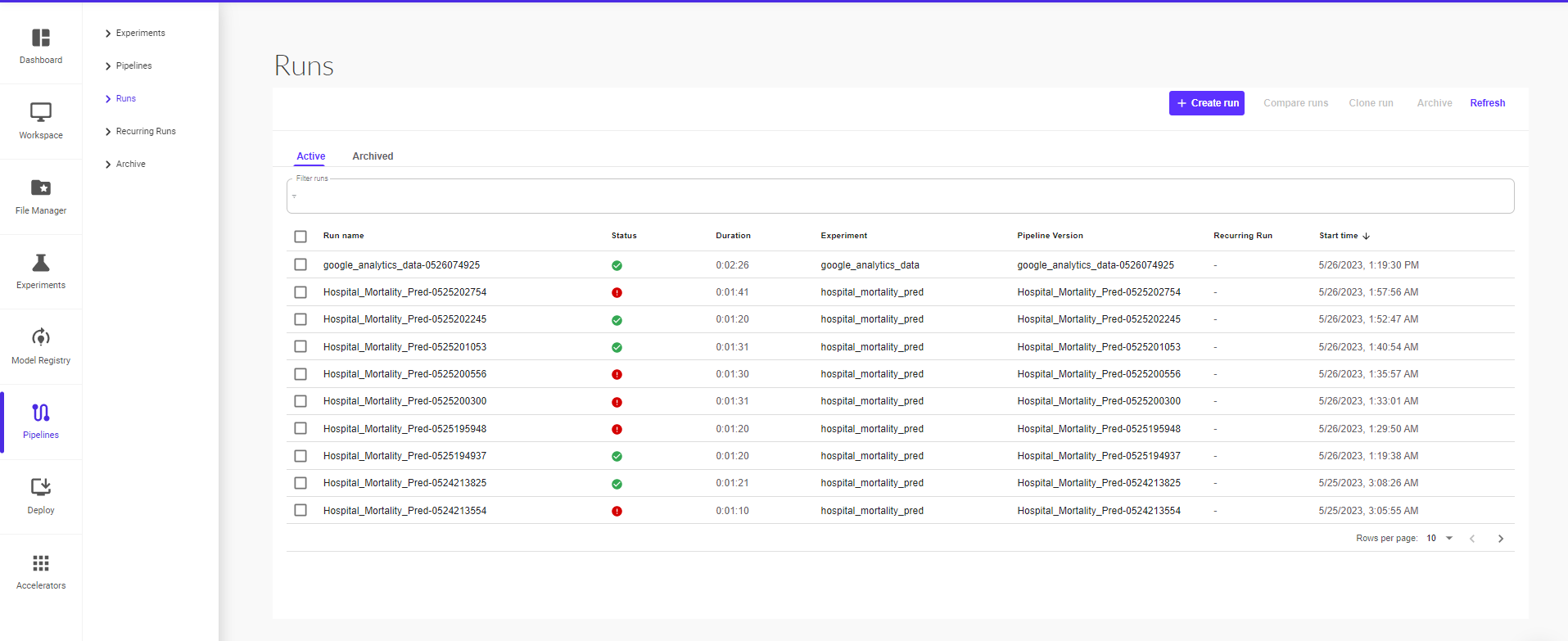Click success status icon for Hospital_Mortality_Pred-0525202245
Viewport: 1568px width, 641px height.
click(617, 320)
